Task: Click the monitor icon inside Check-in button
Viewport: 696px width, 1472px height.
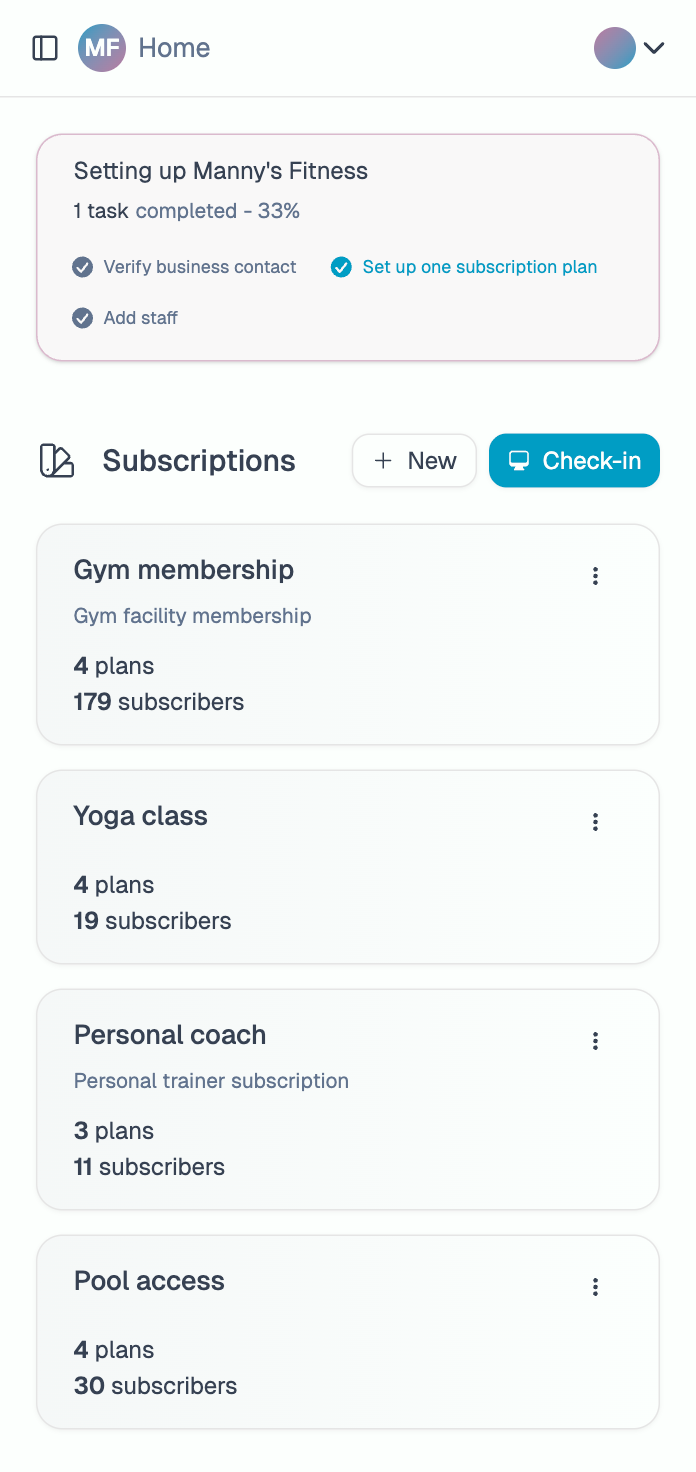Action: tap(518, 460)
